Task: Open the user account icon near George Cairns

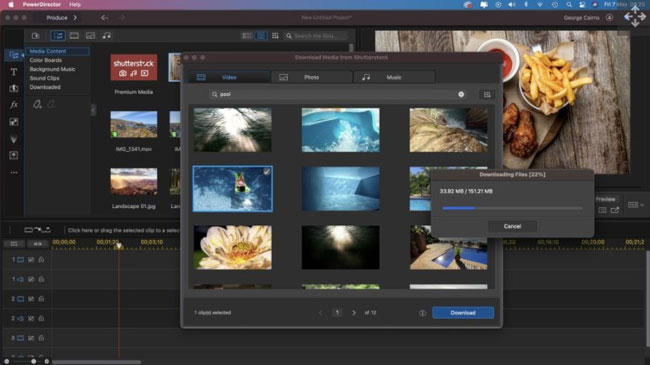Action: 609,17
